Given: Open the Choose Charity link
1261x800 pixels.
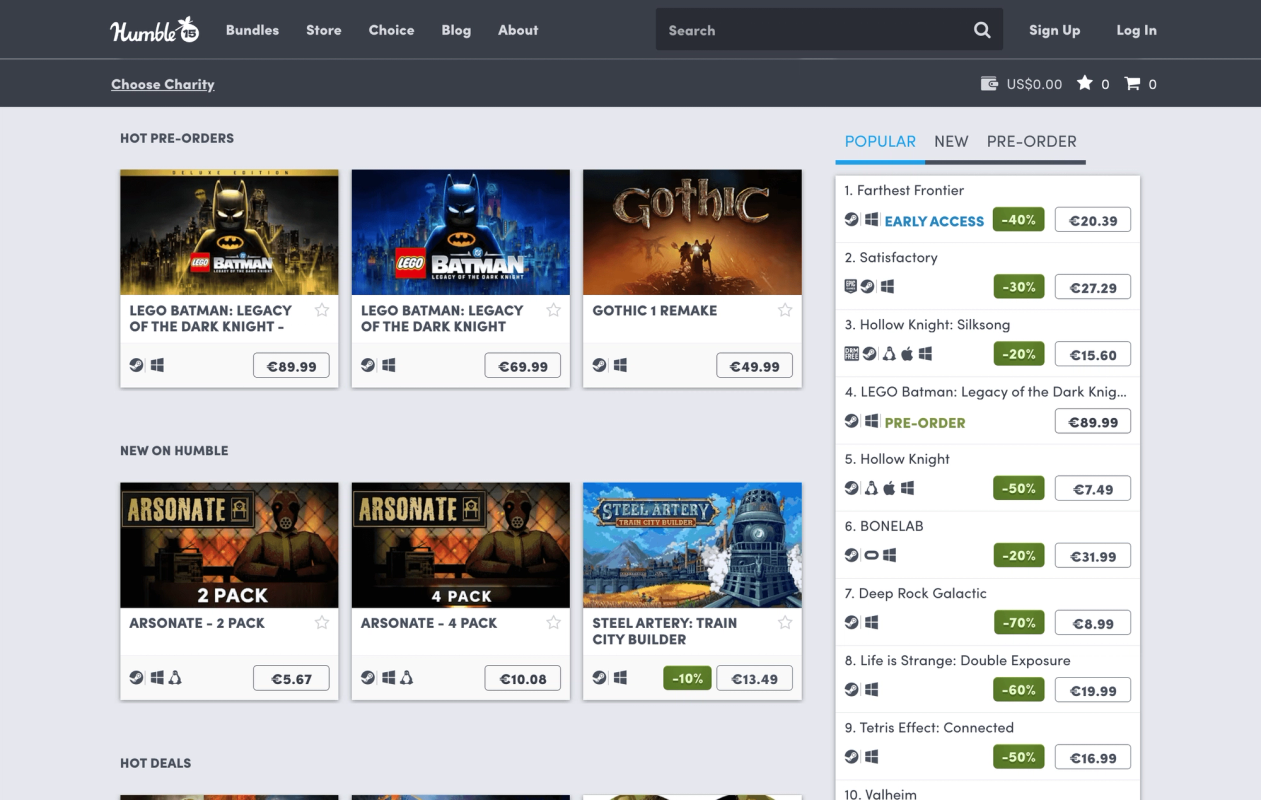Looking at the screenshot, I should pos(163,84).
